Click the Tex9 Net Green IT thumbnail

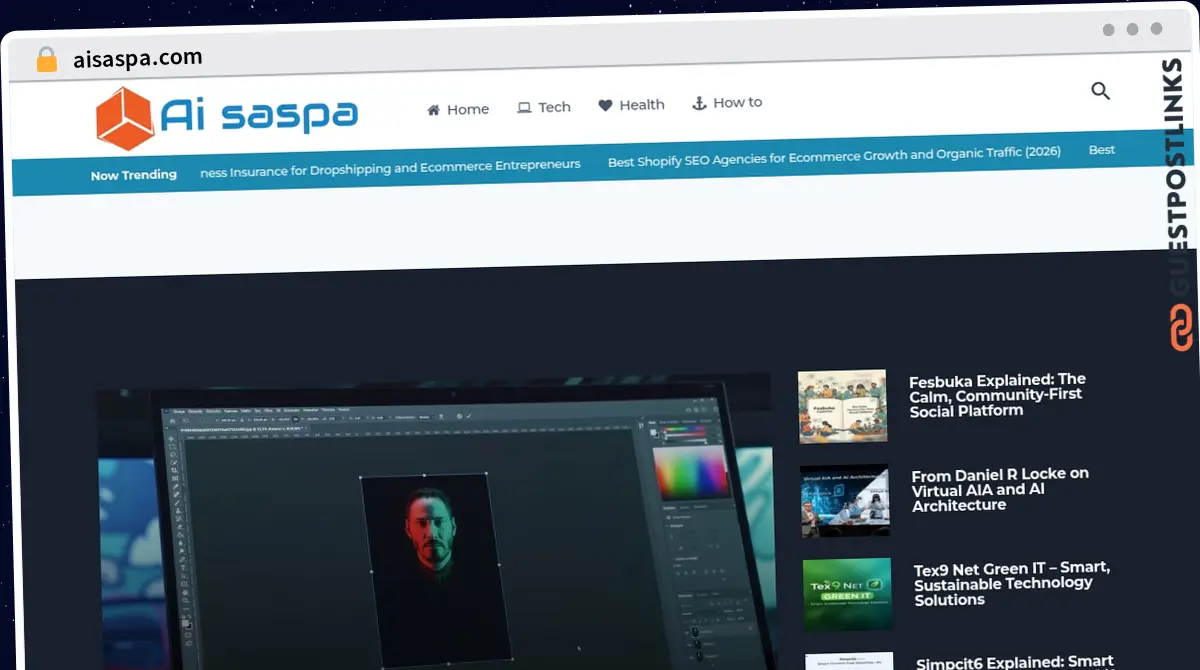tap(848, 594)
